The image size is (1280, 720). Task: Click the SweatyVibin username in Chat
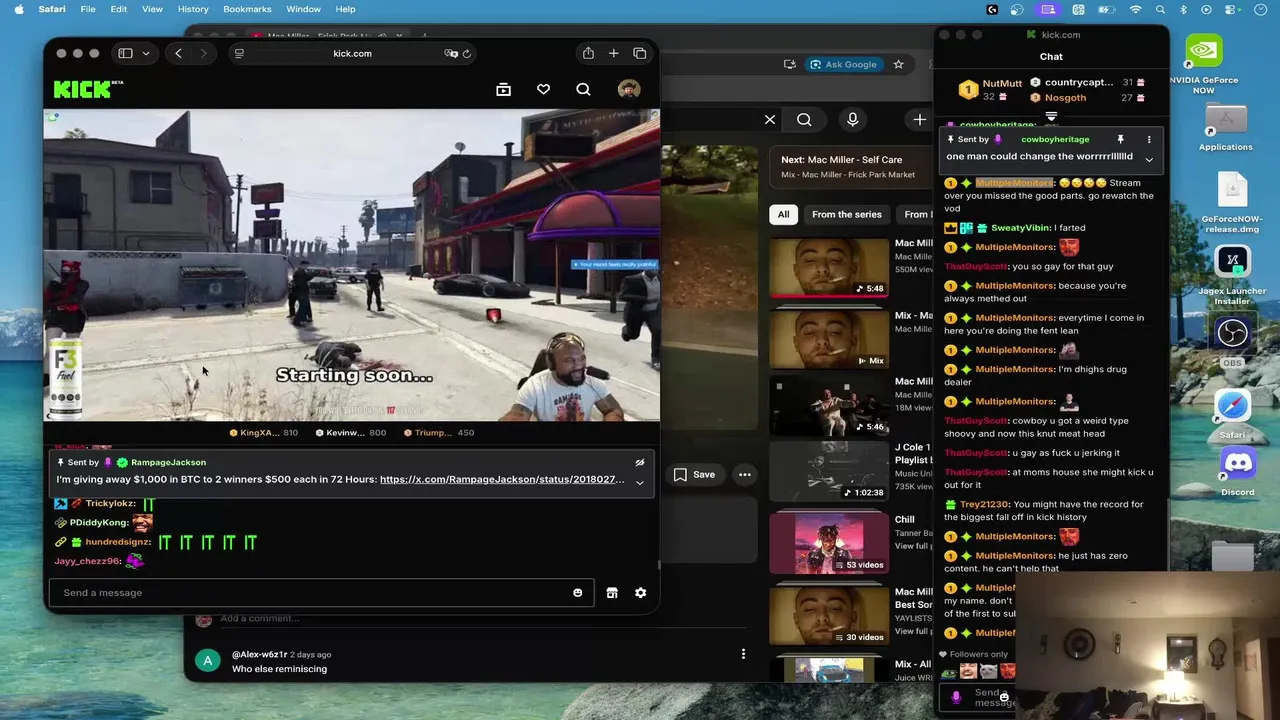coord(1021,228)
